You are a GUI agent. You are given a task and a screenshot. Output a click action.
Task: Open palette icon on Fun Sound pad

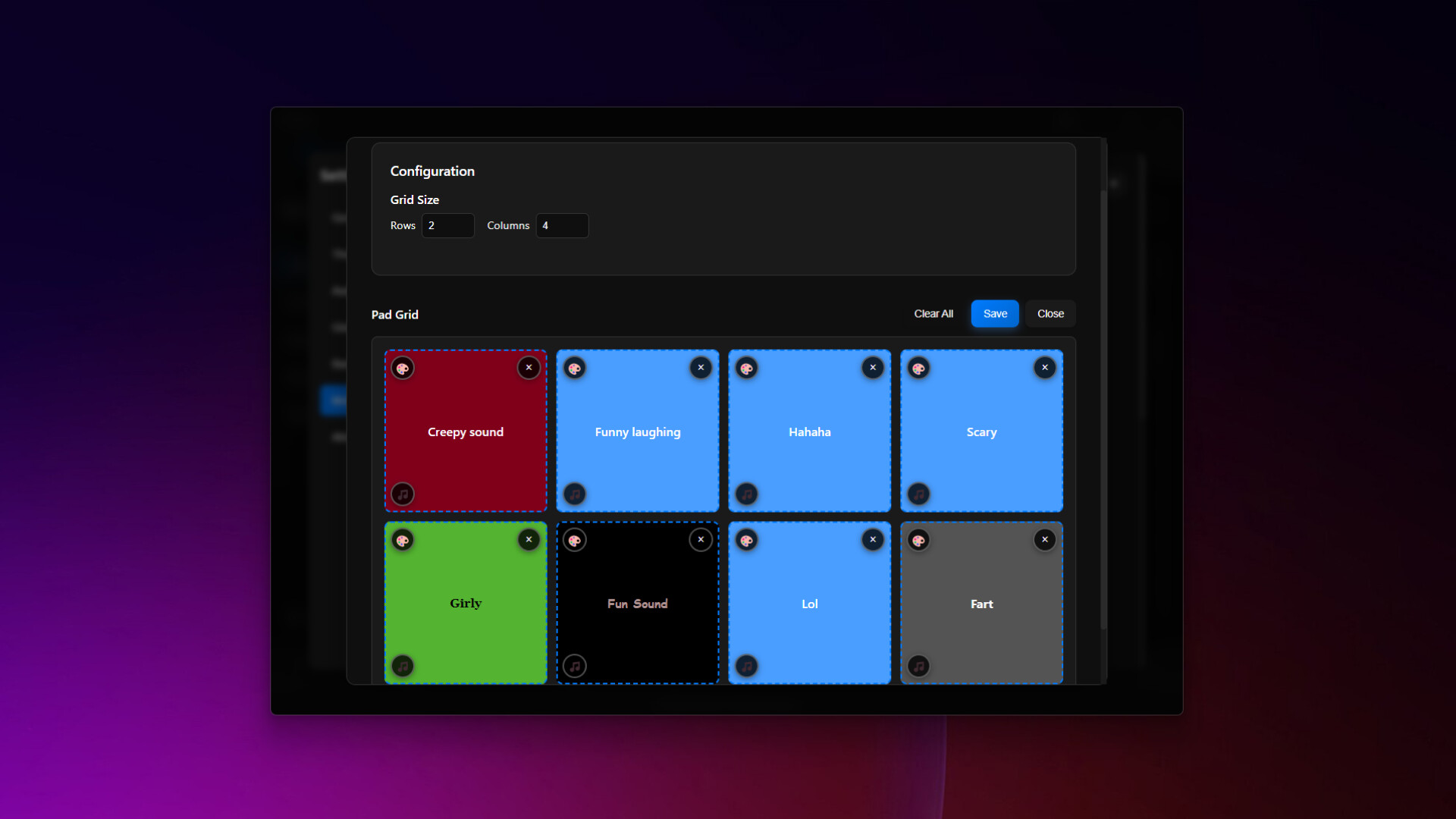575,541
